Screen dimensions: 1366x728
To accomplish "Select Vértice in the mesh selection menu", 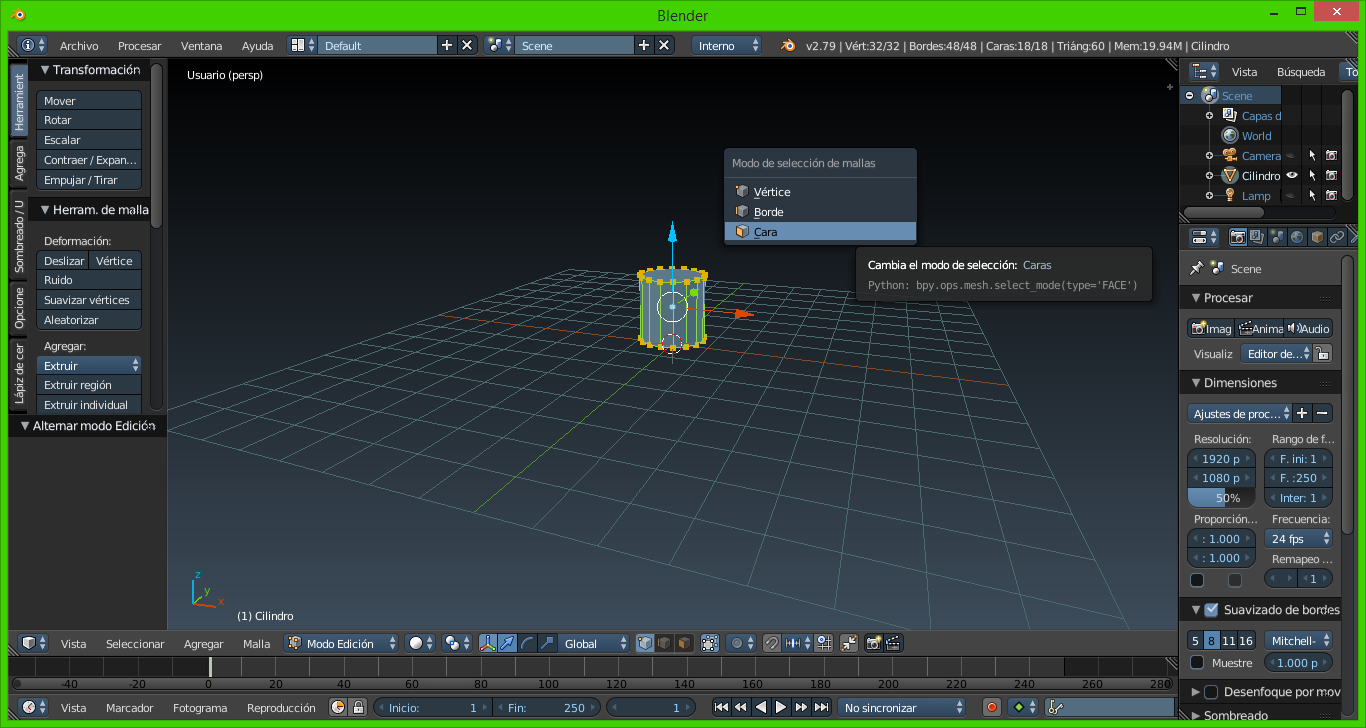I will point(819,192).
